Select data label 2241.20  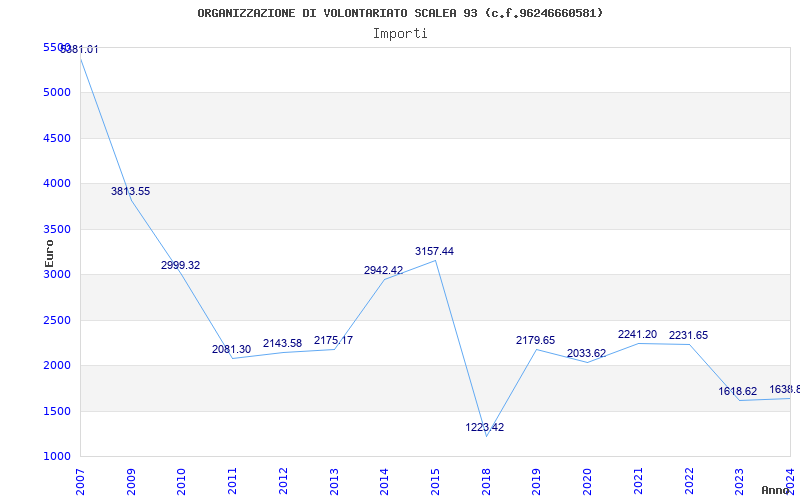coord(637,335)
